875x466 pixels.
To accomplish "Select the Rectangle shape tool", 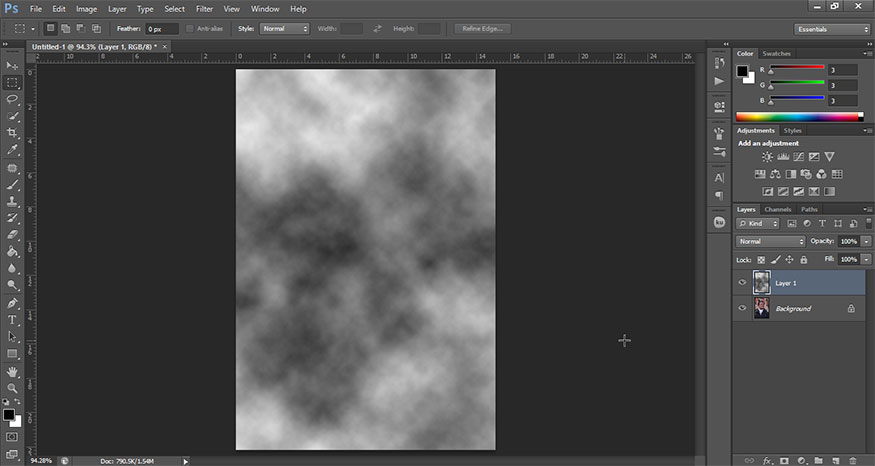I will 12,354.
